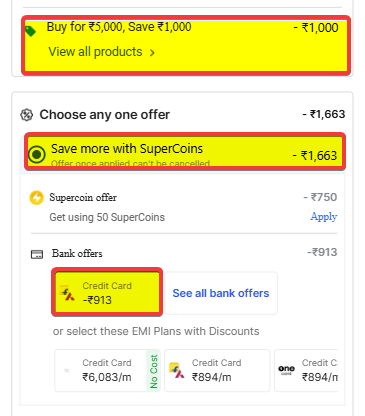The height and width of the screenshot is (416, 365).
Task: Click the green price tag icon
Action: coord(30,31)
